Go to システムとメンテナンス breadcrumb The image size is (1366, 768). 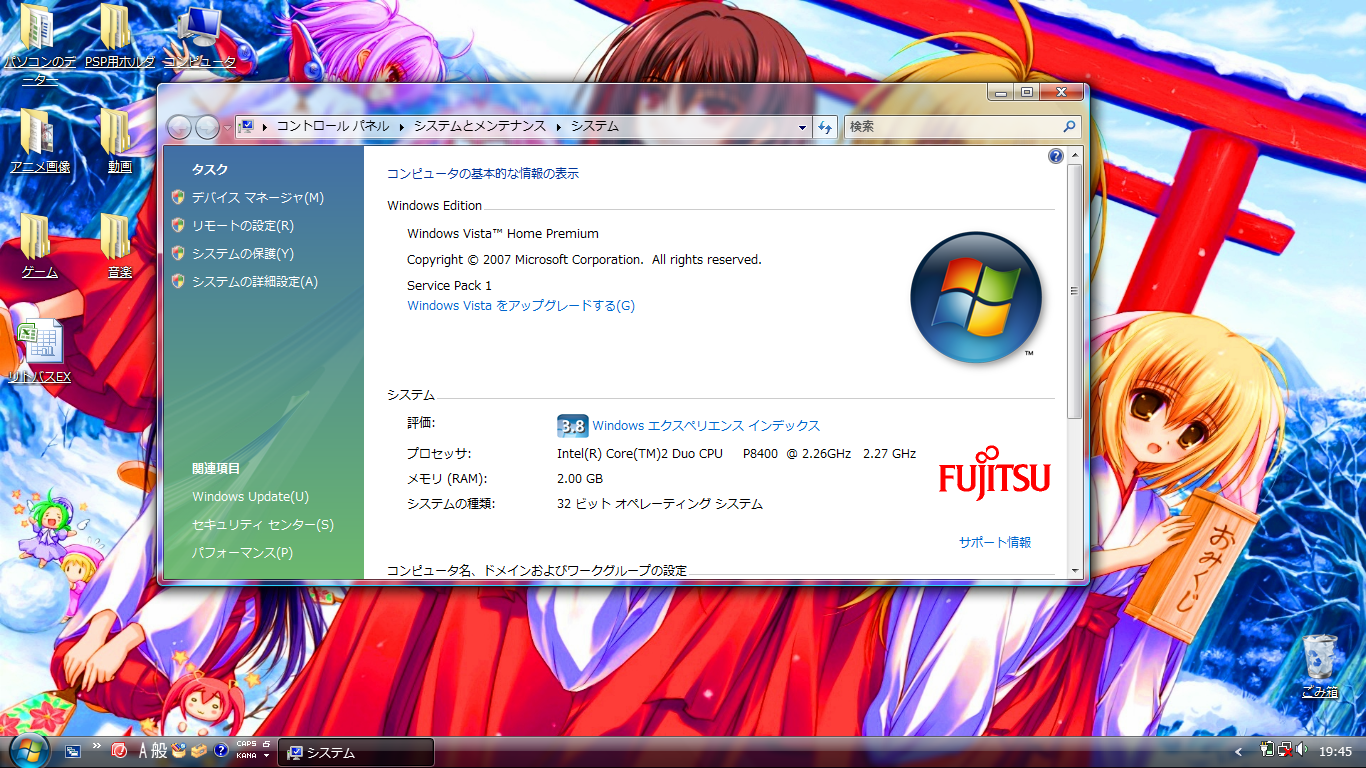(480, 127)
